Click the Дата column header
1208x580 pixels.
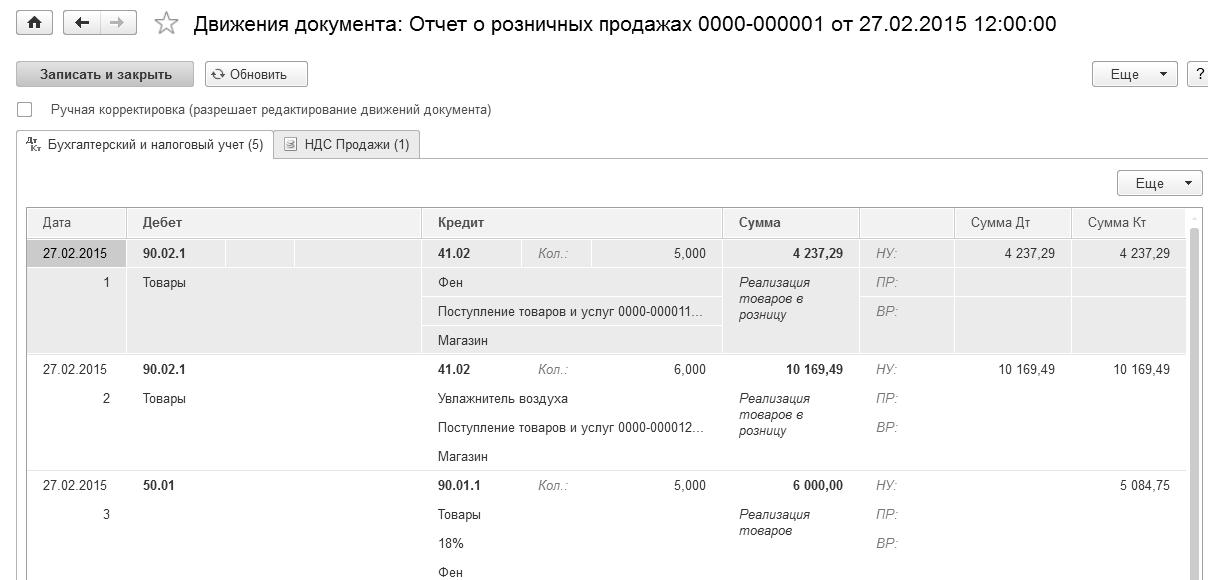(57, 223)
